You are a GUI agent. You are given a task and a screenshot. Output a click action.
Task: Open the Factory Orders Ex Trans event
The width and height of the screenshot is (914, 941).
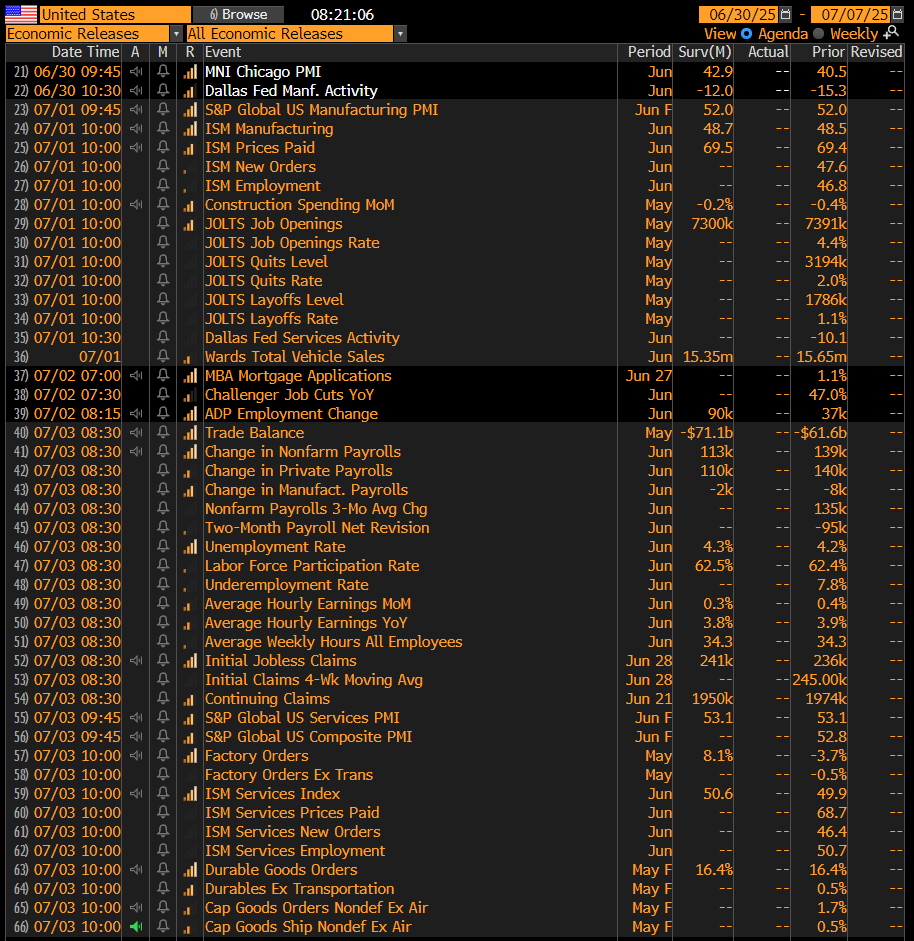point(289,775)
